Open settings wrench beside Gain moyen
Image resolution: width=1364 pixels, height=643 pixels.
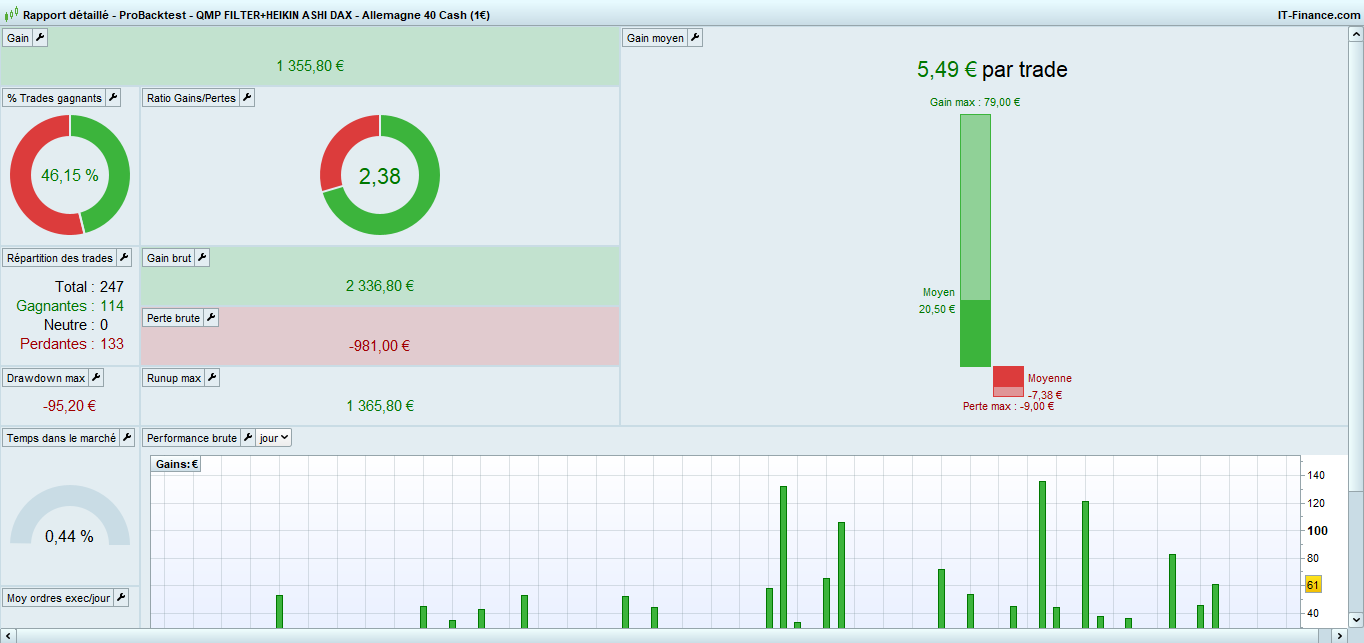click(695, 38)
